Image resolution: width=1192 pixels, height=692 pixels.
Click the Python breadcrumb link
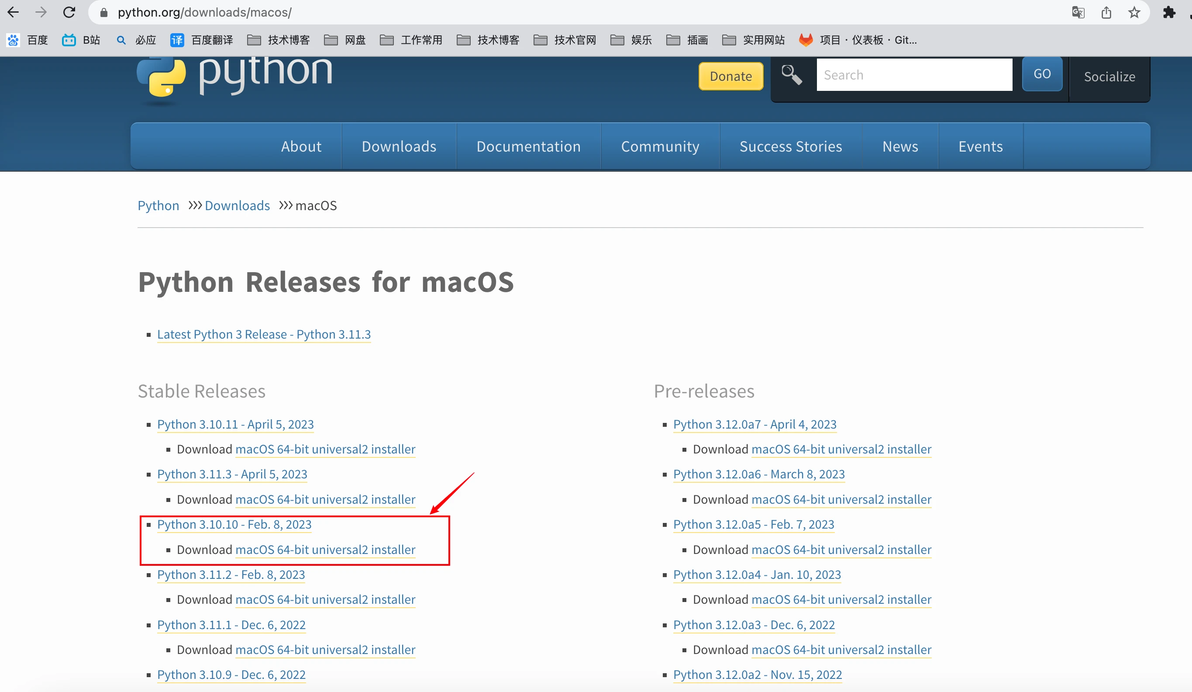[x=158, y=205]
